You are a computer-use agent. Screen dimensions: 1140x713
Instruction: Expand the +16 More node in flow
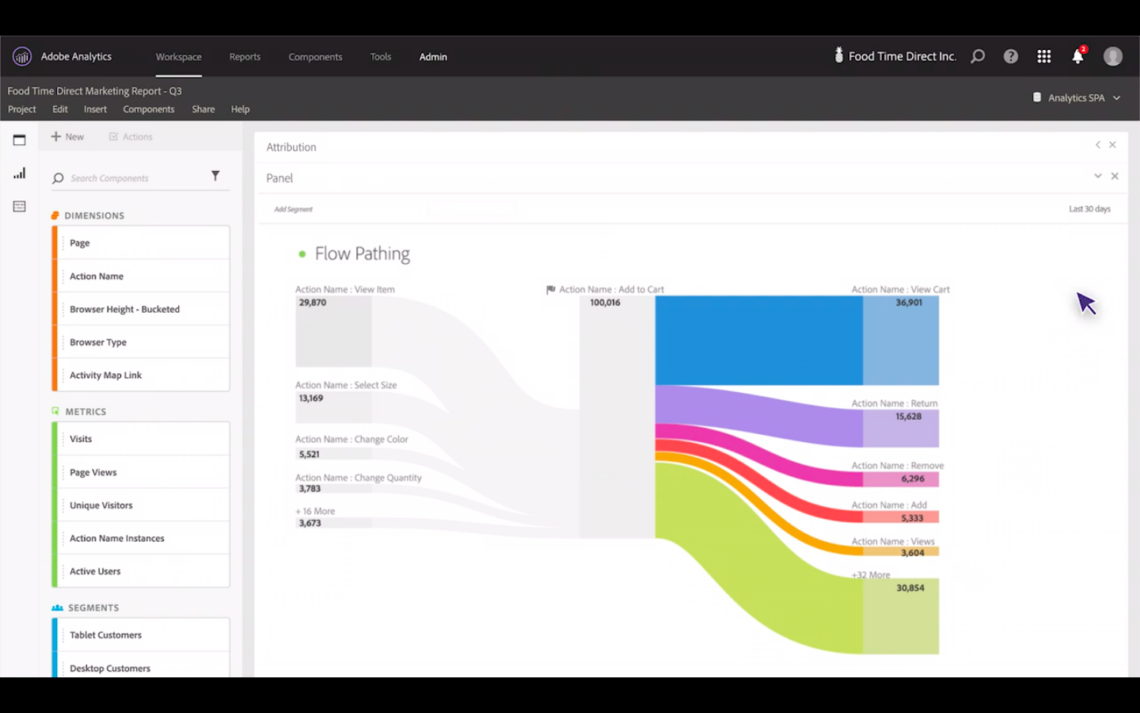315,511
